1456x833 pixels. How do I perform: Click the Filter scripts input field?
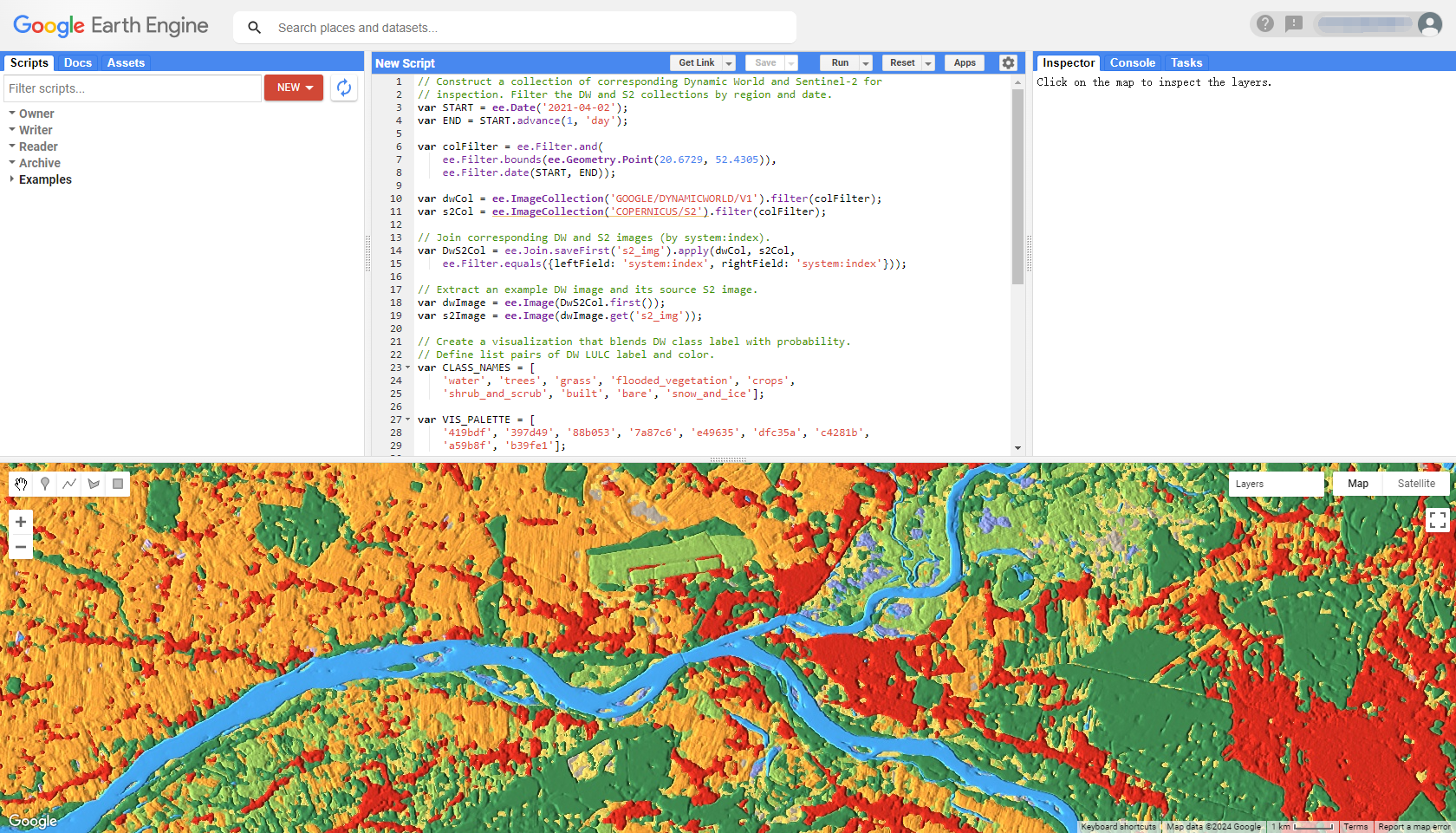tap(133, 88)
